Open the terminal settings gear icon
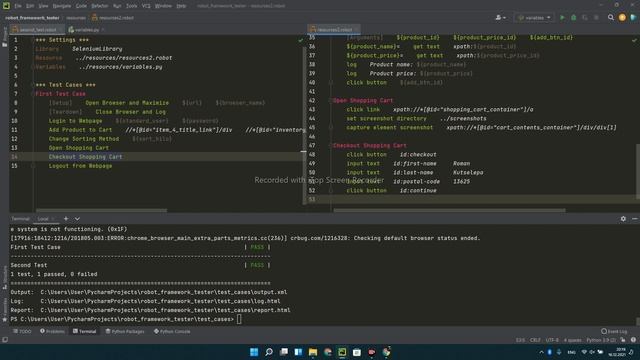Screen dimensions: 640x360 623,219
